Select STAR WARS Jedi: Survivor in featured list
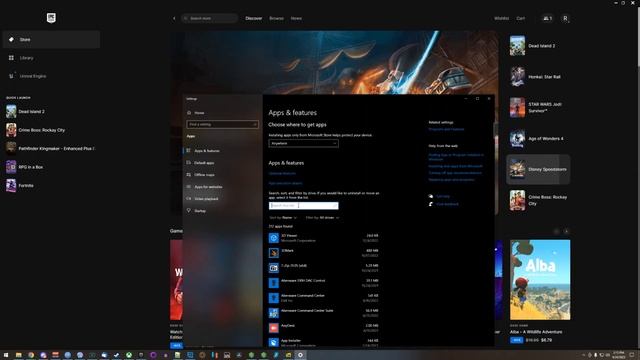 (x=538, y=107)
